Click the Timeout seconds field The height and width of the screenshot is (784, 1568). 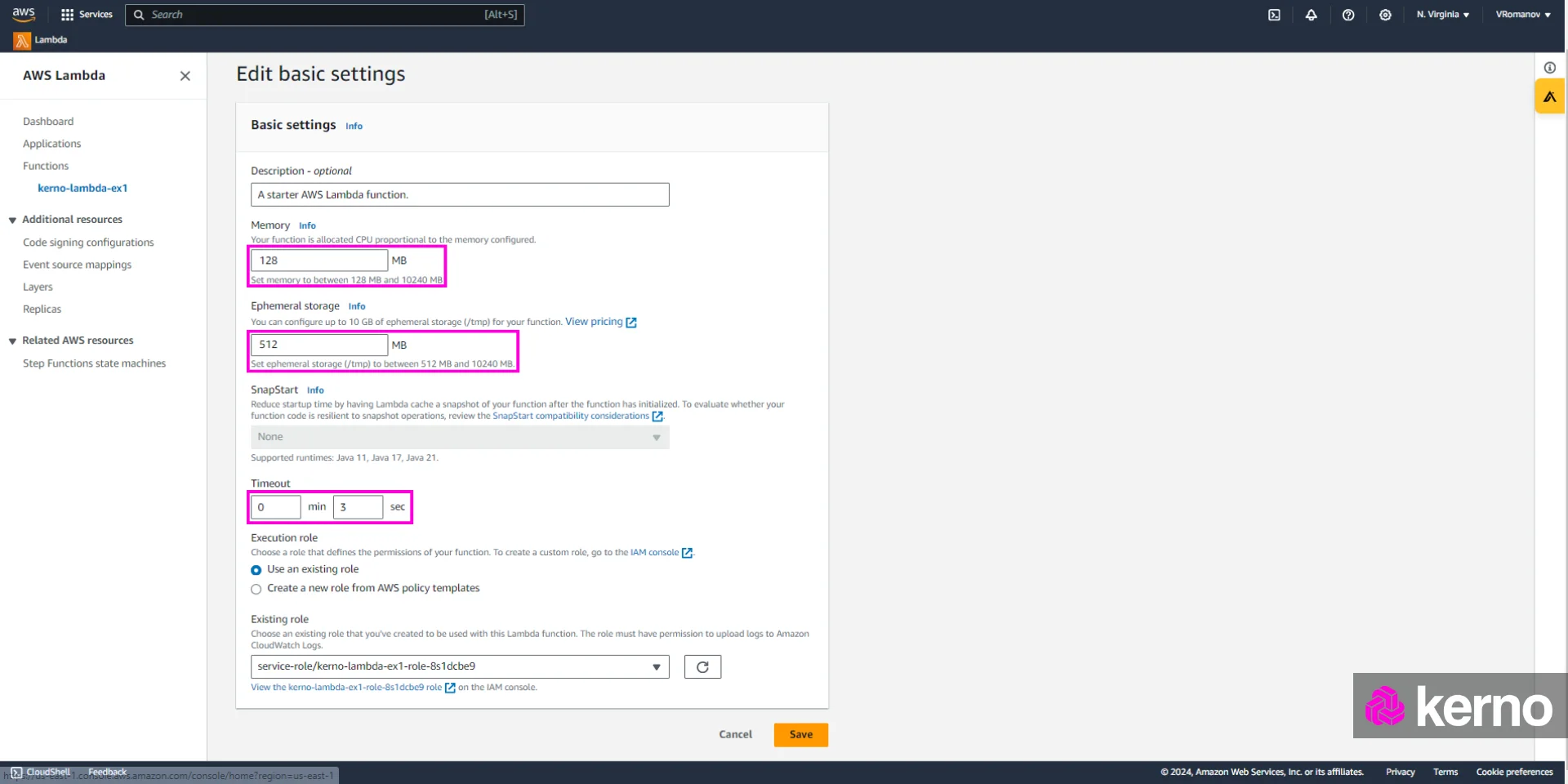[x=358, y=507]
